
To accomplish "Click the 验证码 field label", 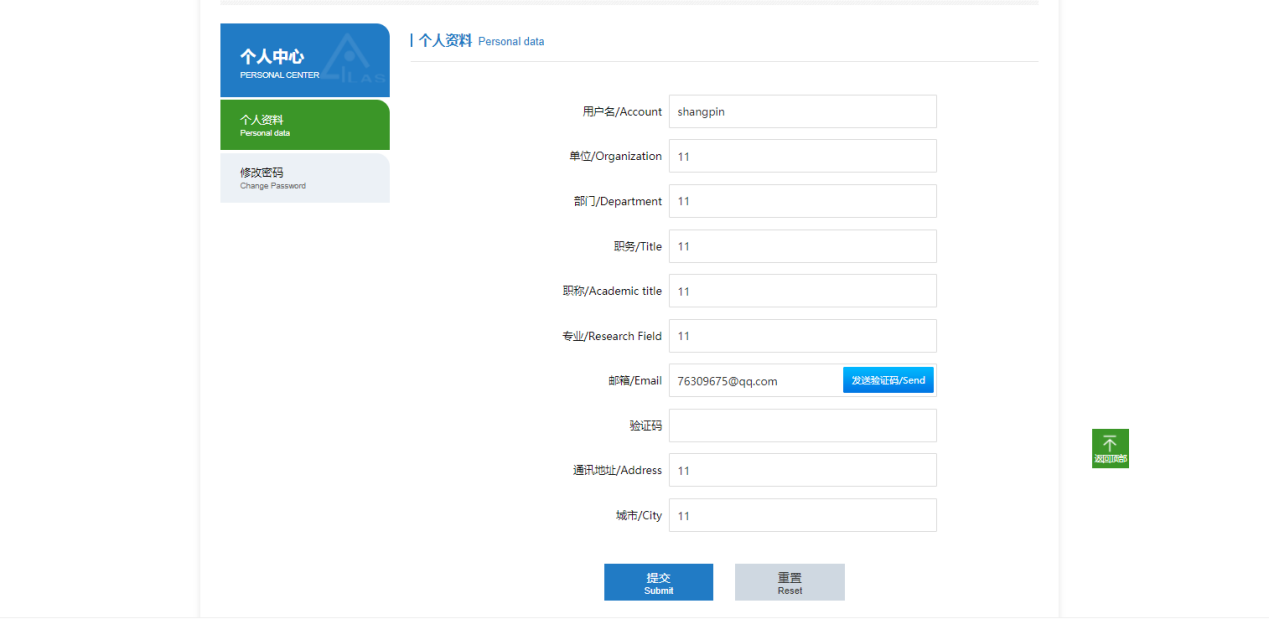I will pyautogui.click(x=645, y=426).
